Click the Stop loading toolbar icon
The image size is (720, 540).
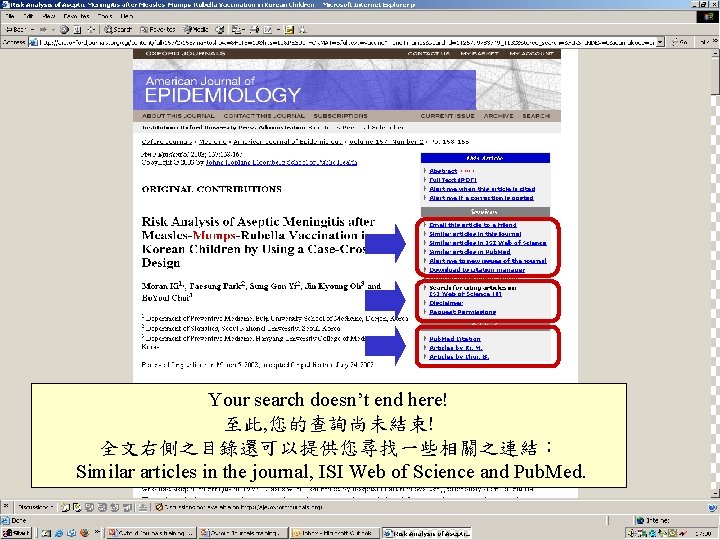[x=64, y=29]
